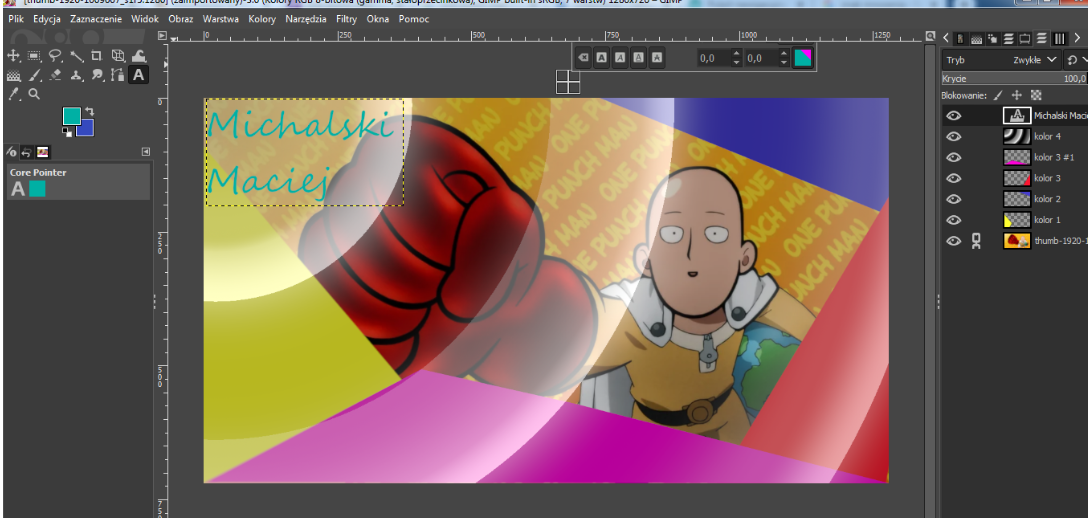Select the Fuzzy Select magic wand tool

click(x=76, y=56)
